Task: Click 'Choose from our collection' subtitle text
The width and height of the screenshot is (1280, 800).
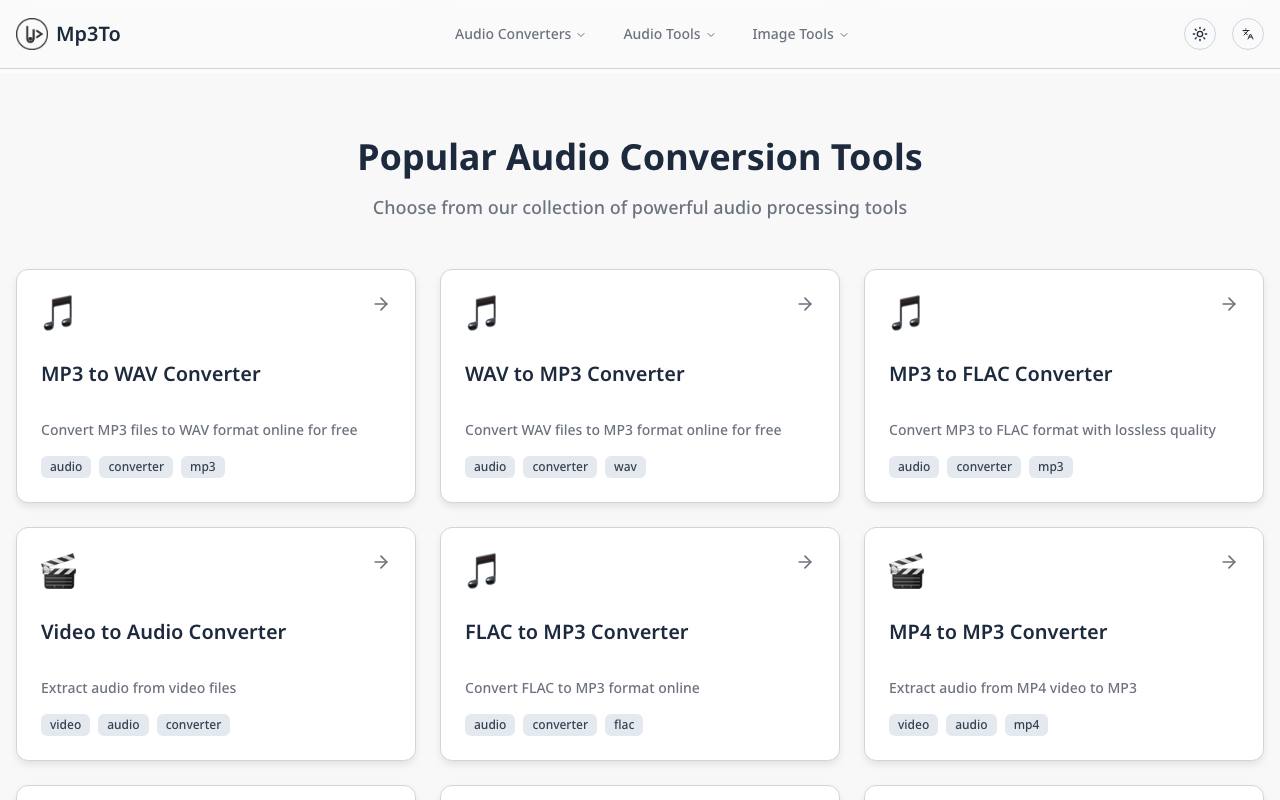Action: [640, 208]
